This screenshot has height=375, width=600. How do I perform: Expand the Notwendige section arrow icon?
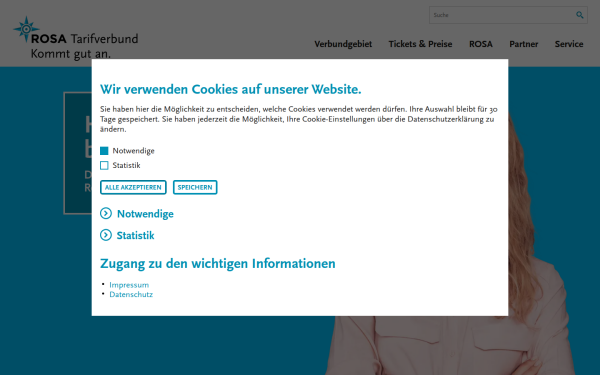click(106, 213)
